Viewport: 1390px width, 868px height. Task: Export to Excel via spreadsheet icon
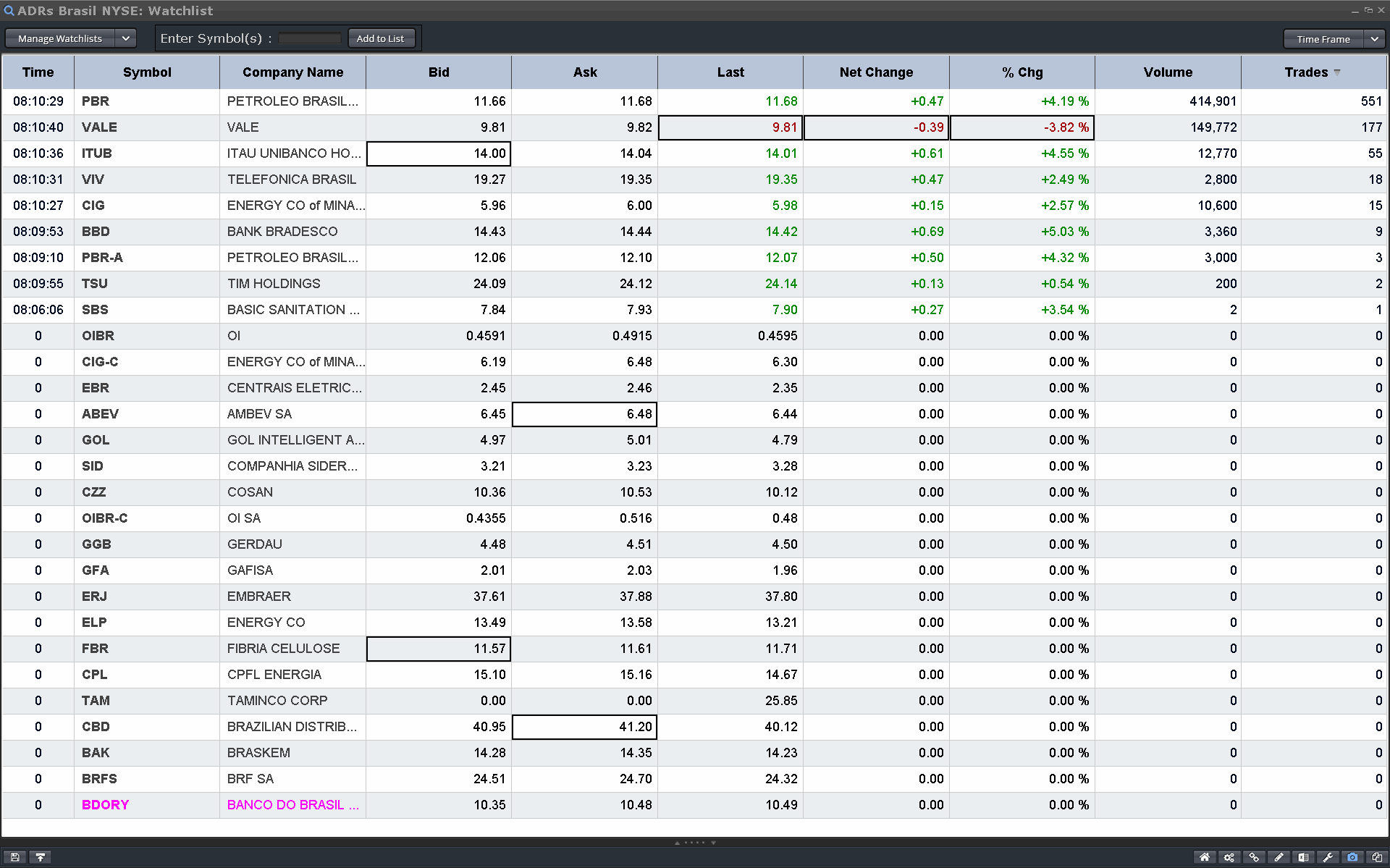click(1303, 857)
